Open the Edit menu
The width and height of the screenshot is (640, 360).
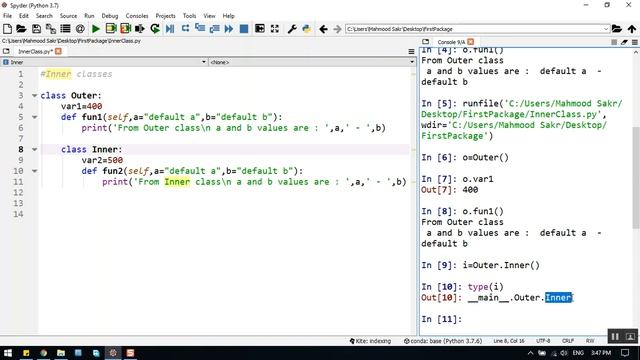click(x=24, y=16)
